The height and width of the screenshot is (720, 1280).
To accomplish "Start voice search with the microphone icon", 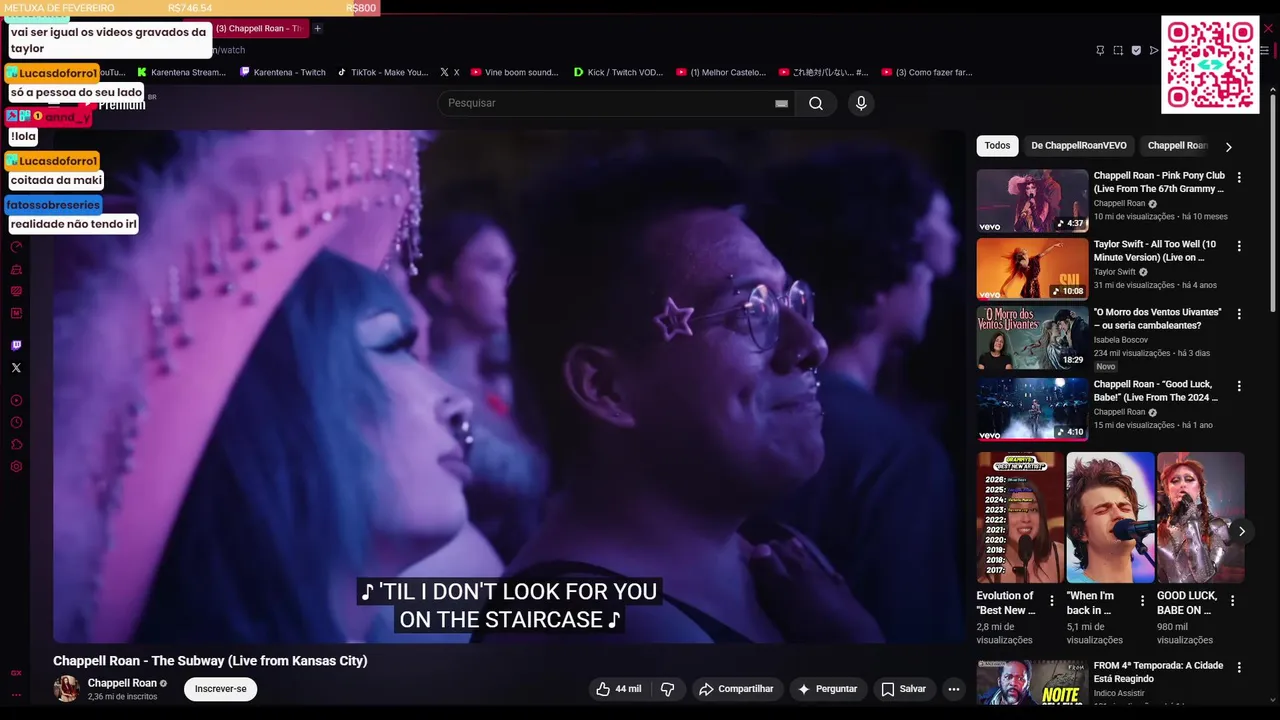I will click(x=861, y=103).
